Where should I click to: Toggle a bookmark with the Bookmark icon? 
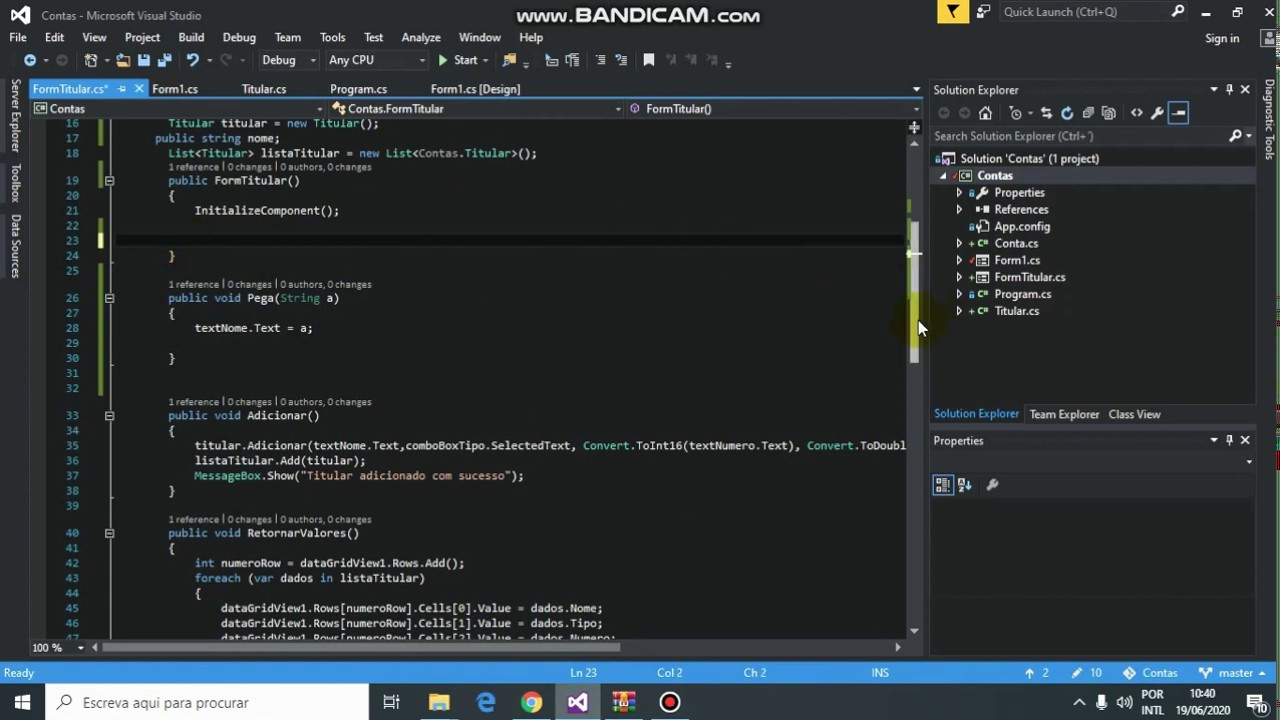(x=648, y=60)
